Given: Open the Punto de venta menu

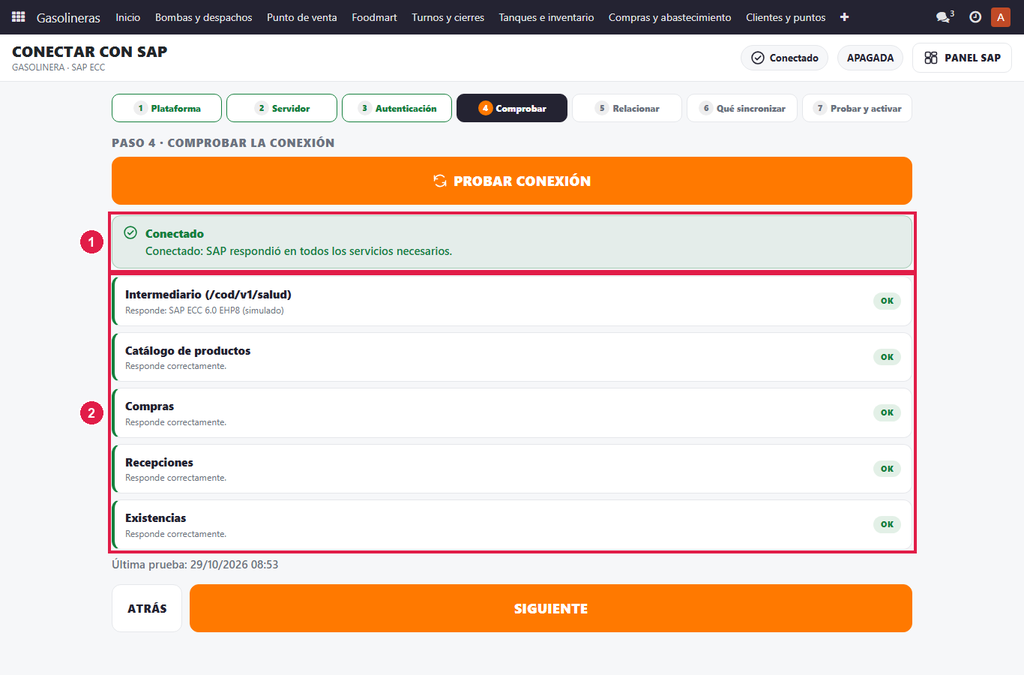Looking at the screenshot, I should click(x=302, y=17).
